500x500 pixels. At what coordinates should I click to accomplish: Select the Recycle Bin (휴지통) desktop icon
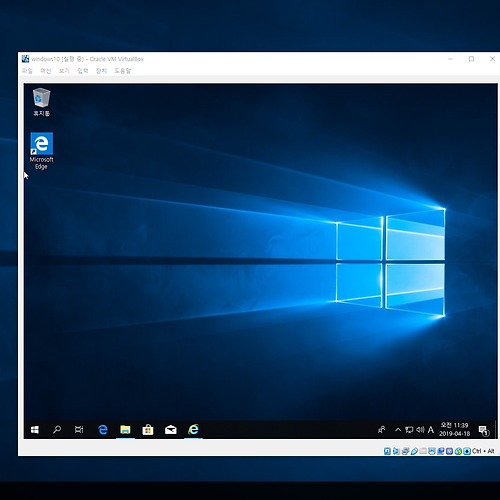coord(41,102)
